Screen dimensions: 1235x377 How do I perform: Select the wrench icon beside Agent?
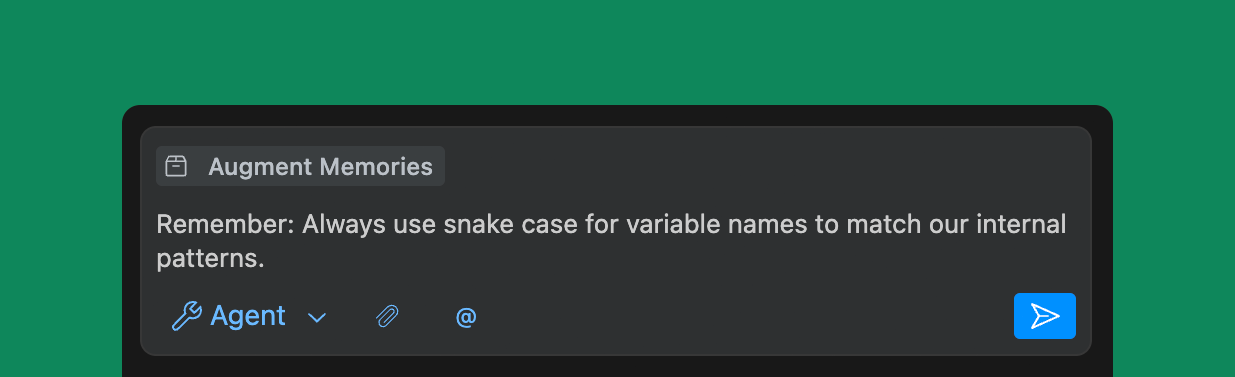coord(187,317)
